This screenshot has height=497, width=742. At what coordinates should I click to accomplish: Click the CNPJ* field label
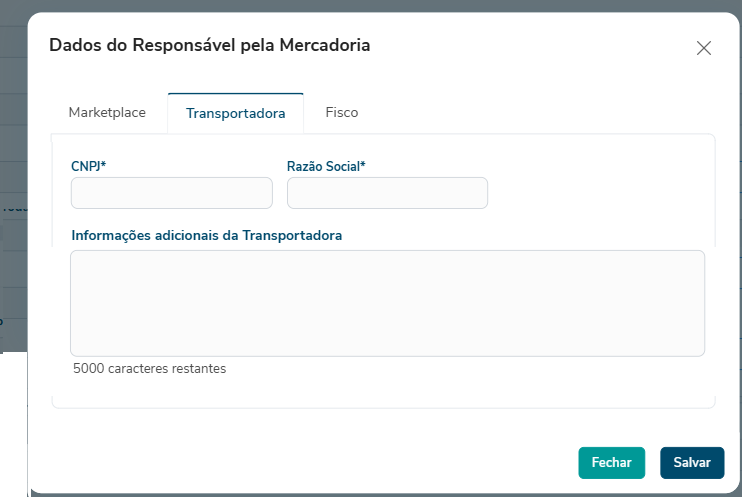tap(89, 166)
